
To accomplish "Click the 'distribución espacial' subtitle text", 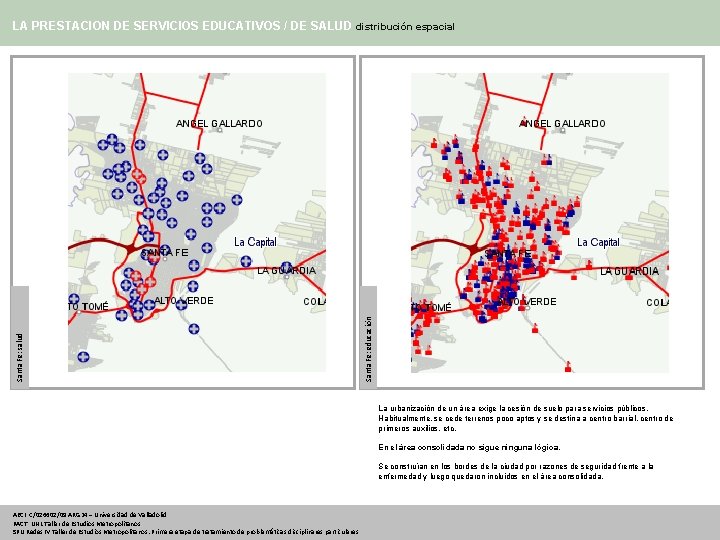I will tap(405, 27).
